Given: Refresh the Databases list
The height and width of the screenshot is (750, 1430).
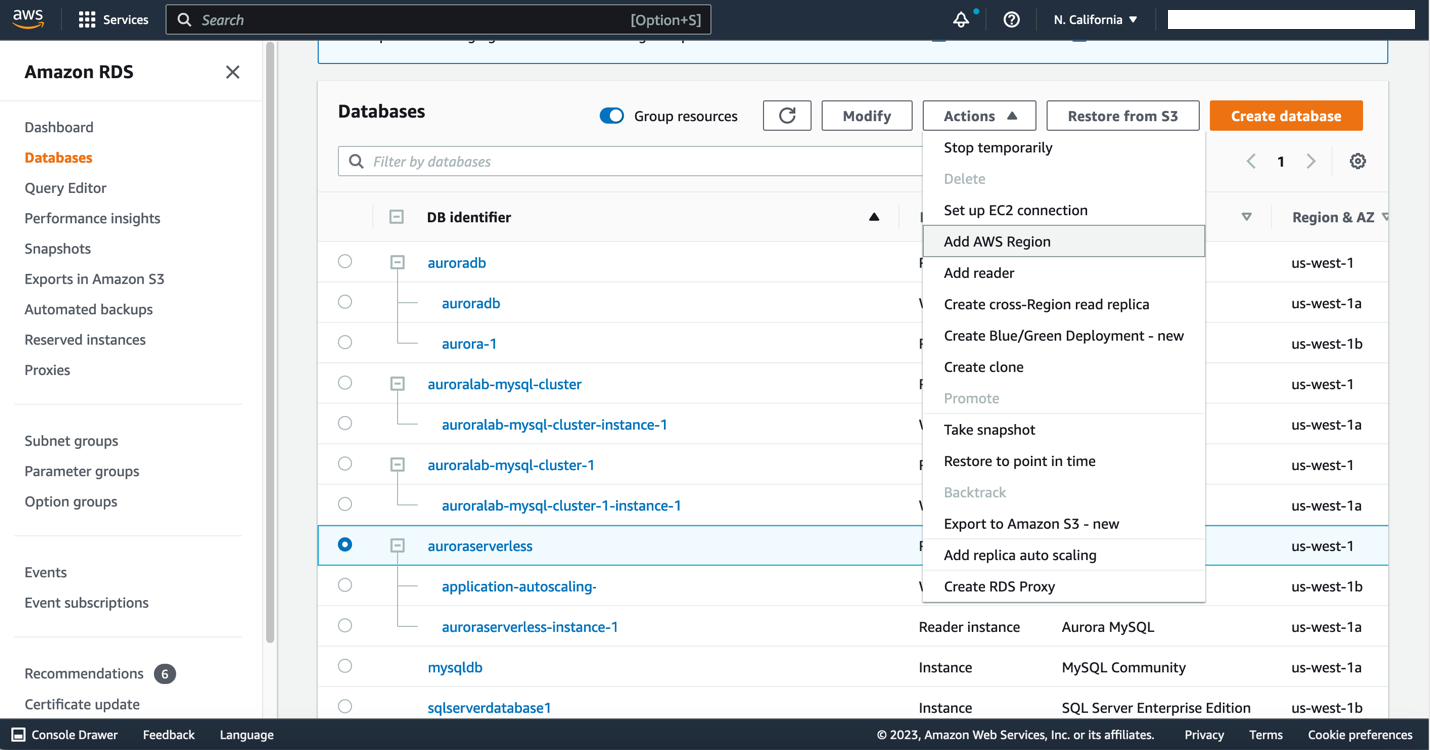Looking at the screenshot, I should coord(787,116).
